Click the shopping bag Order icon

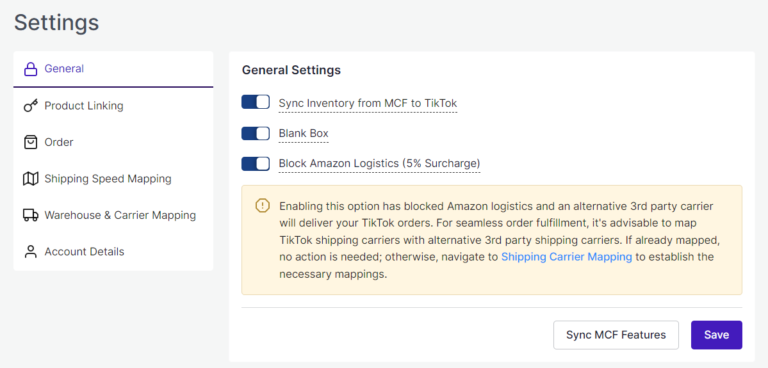(x=31, y=142)
